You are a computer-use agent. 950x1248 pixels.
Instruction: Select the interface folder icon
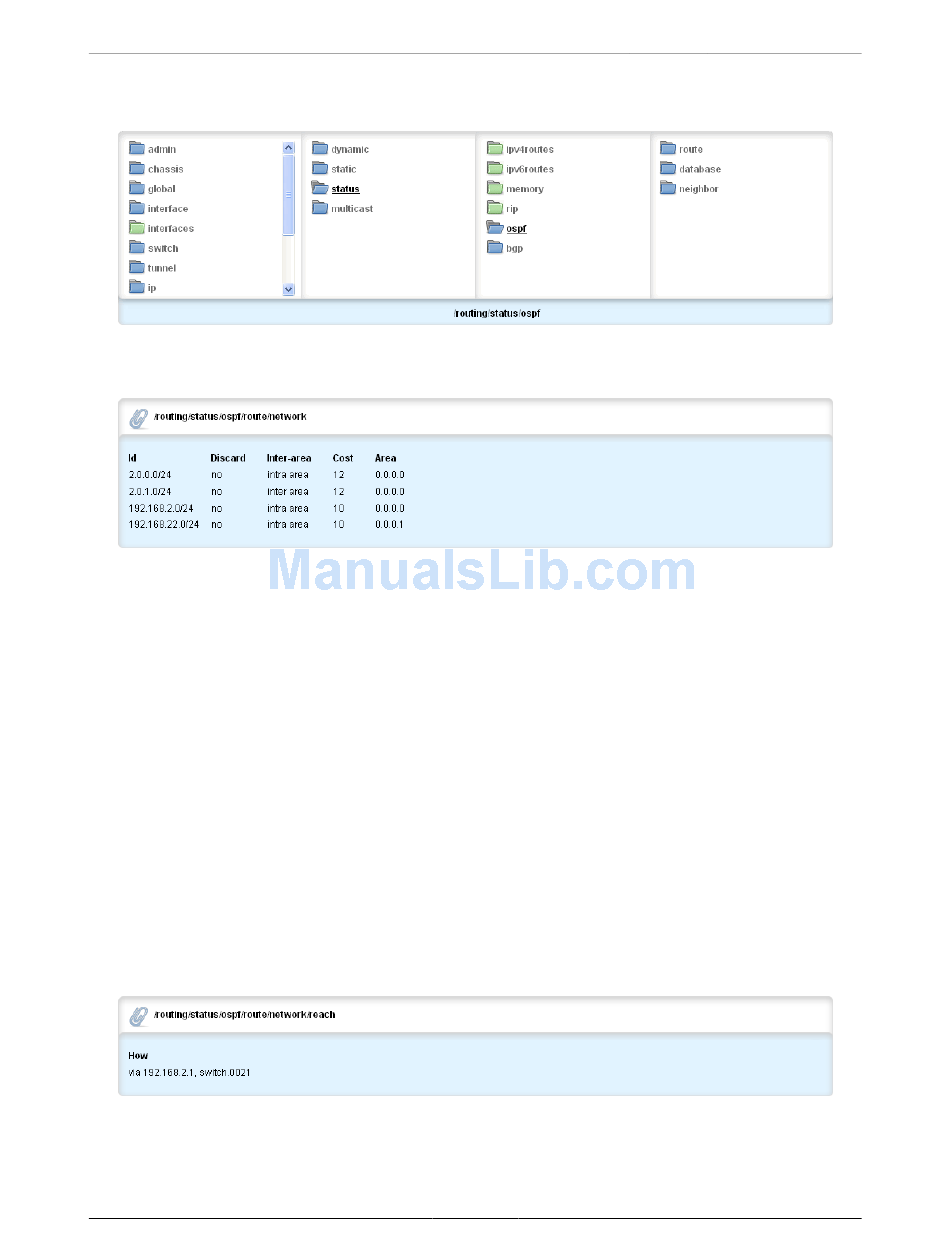coord(137,208)
